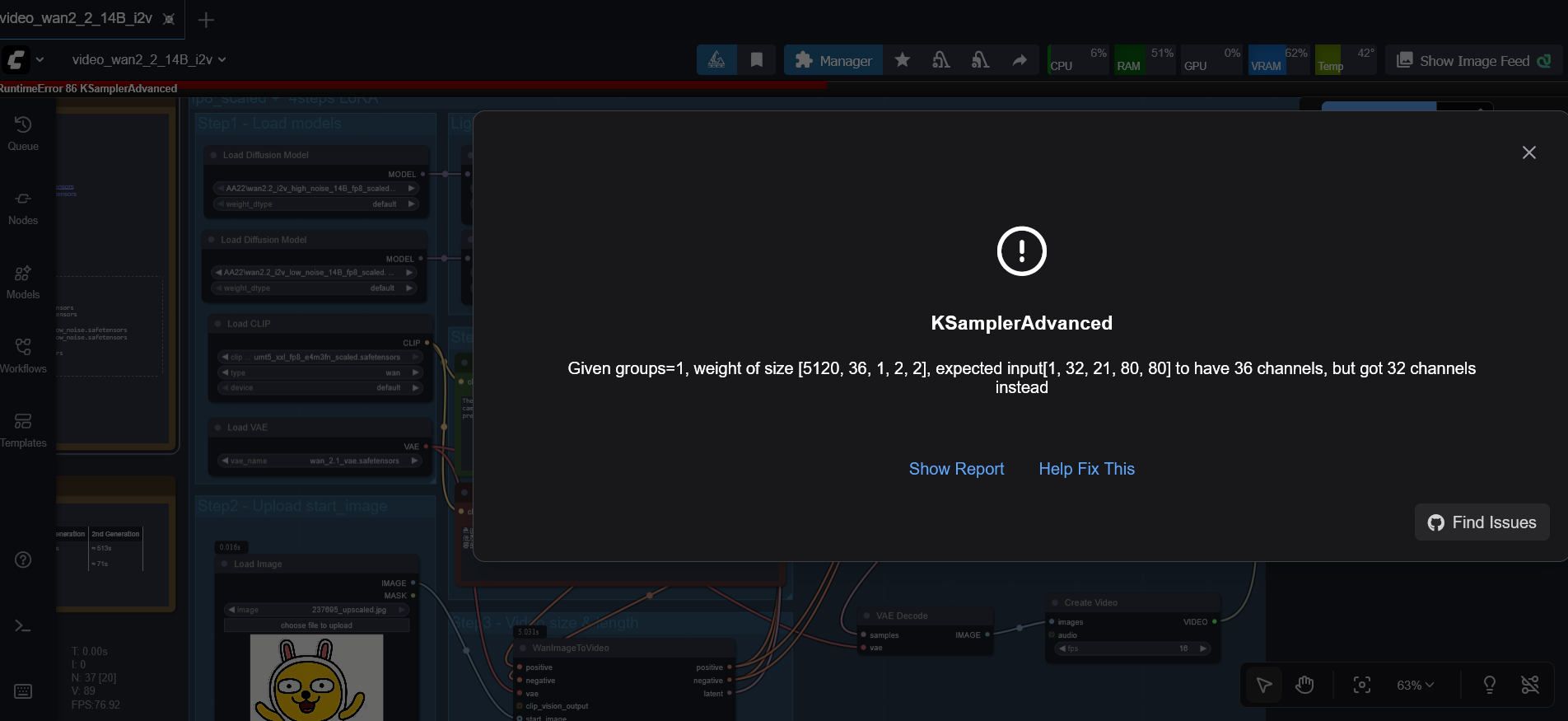1568x721 pixels.
Task: Click choose file to upload button
Action: 317,625
